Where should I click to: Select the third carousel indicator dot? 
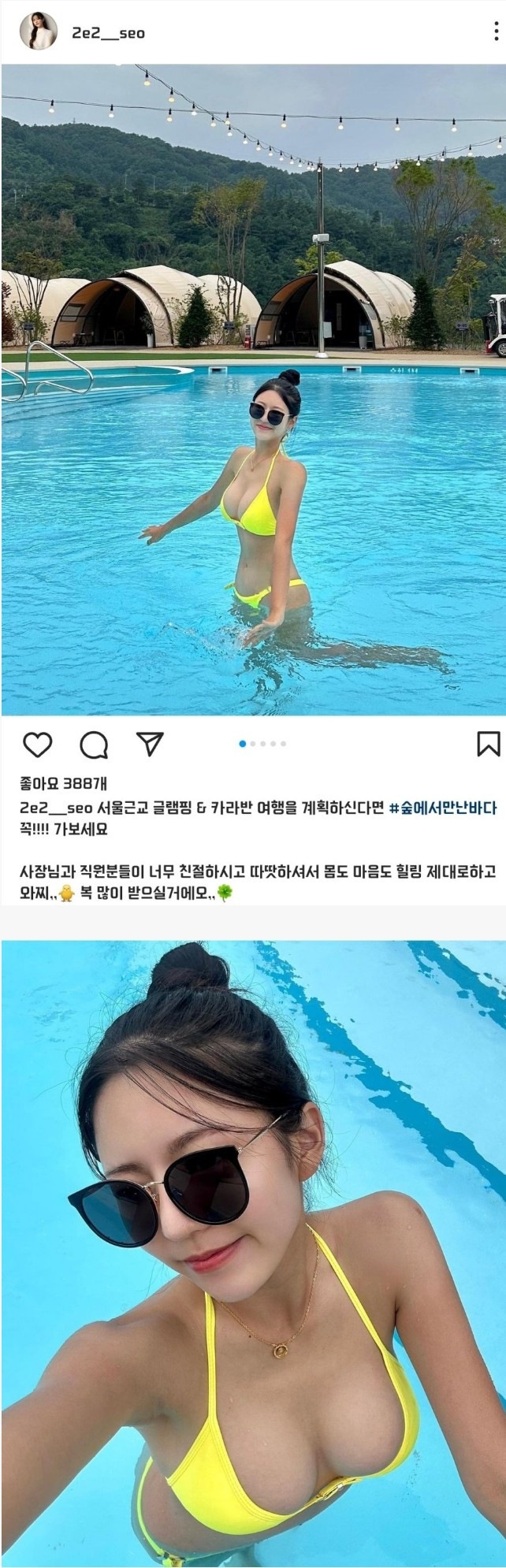coord(263,743)
